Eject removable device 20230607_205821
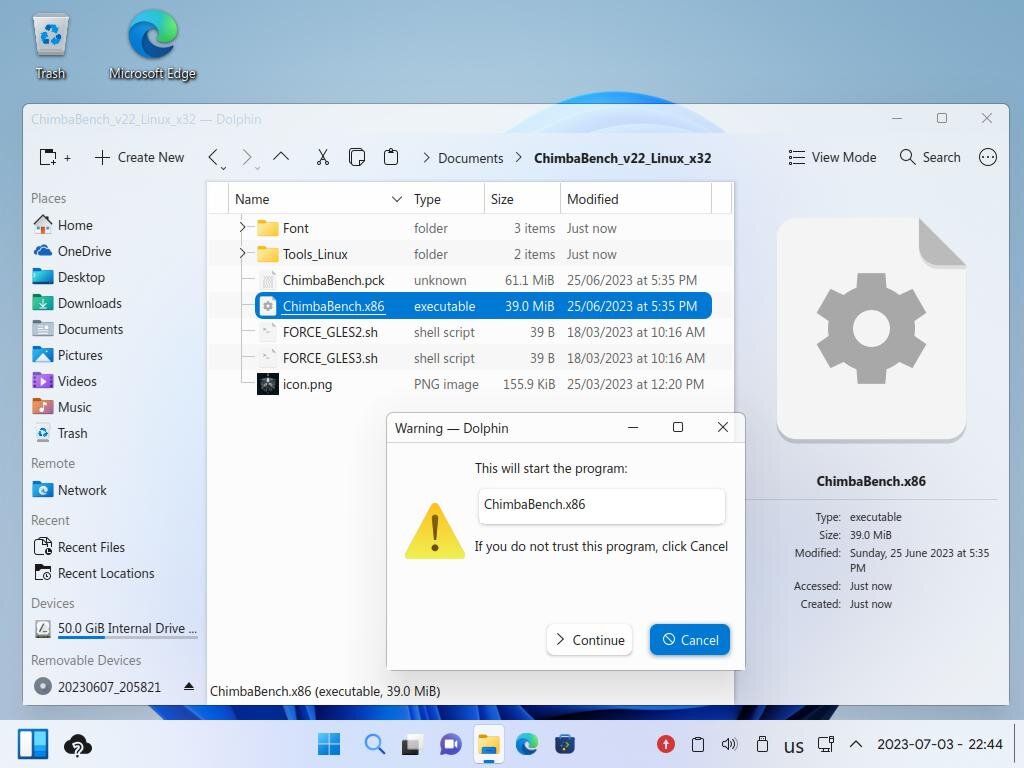Image resolution: width=1024 pixels, height=768 pixels. [x=189, y=687]
